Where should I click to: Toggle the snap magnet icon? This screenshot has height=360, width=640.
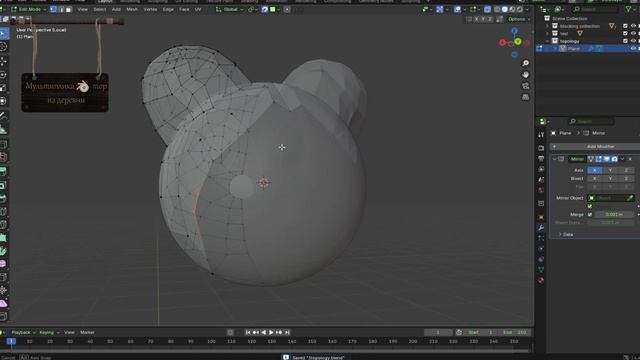coord(264,9)
